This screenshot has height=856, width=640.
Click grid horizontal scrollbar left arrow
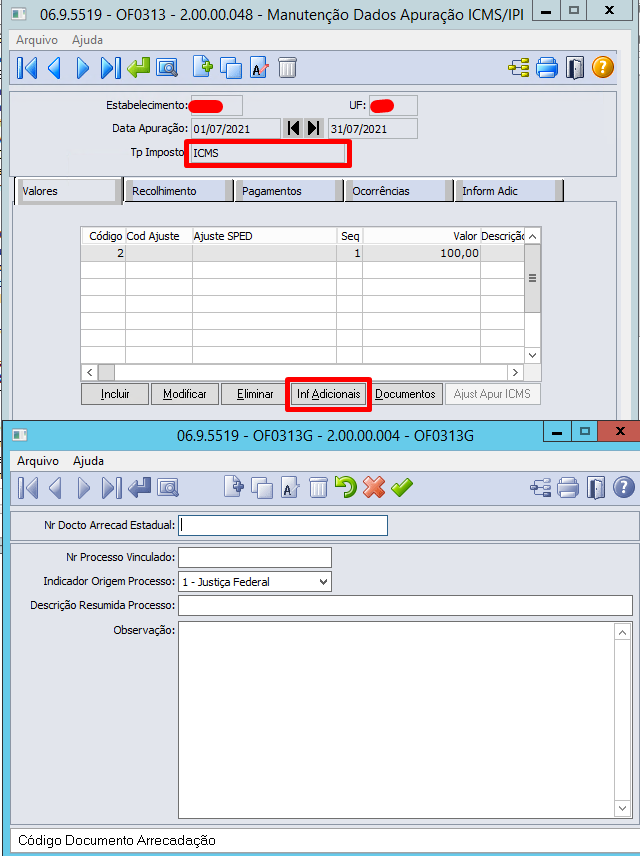(90, 372)
